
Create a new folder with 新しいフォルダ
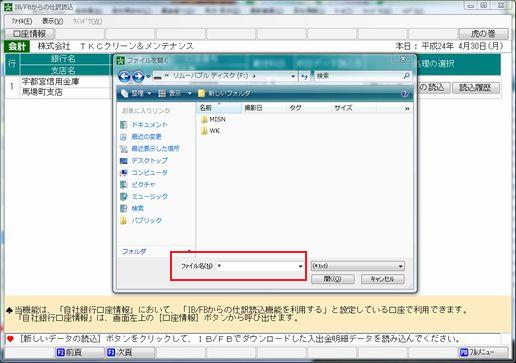pyautogui.click(x=224, y=94)
